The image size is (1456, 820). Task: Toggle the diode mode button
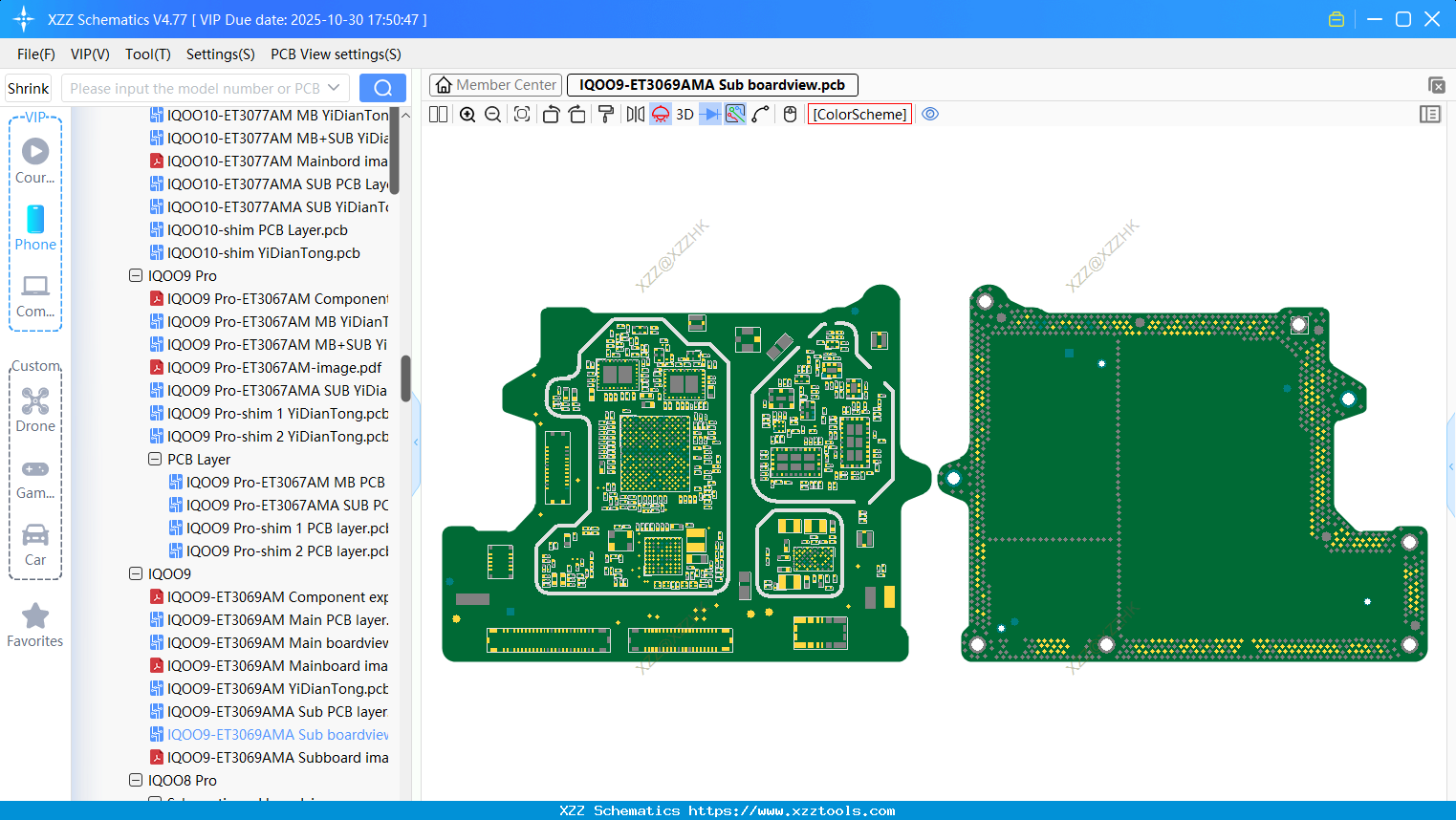709,115
